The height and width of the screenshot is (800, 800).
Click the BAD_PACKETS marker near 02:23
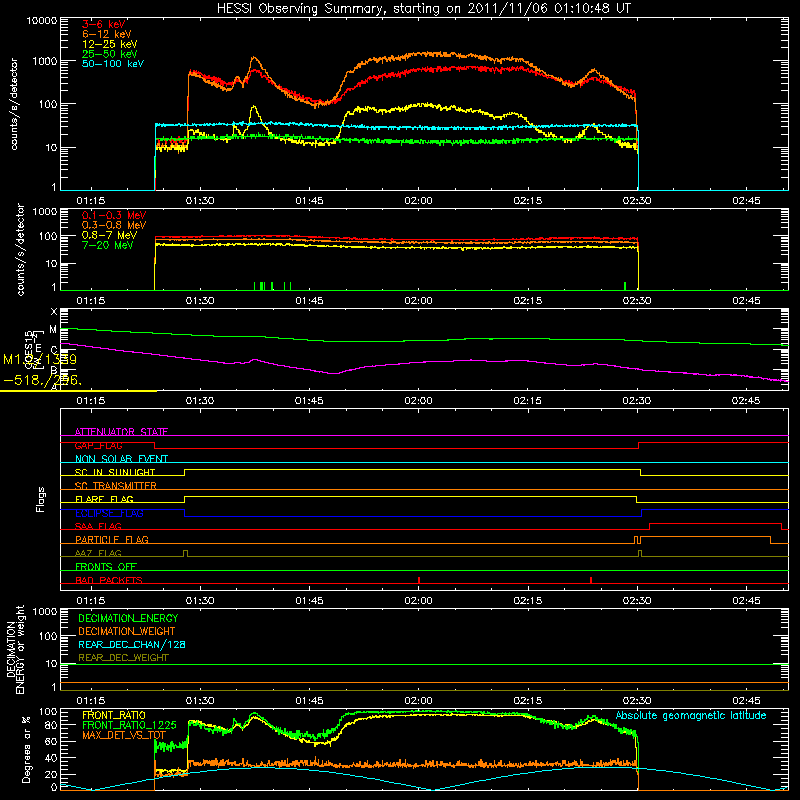(x=591, y=580)
